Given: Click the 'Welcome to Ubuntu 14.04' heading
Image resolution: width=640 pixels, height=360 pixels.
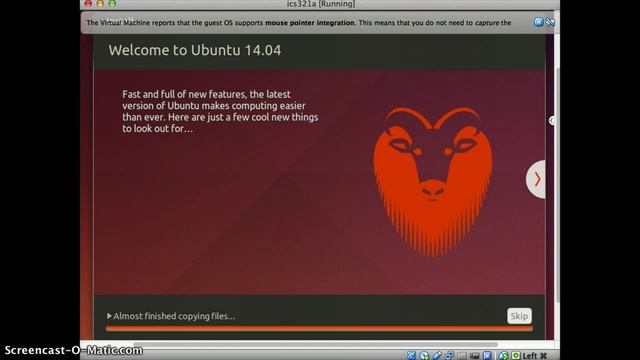Looking at the screenshot, I should [x=195, y=50].
